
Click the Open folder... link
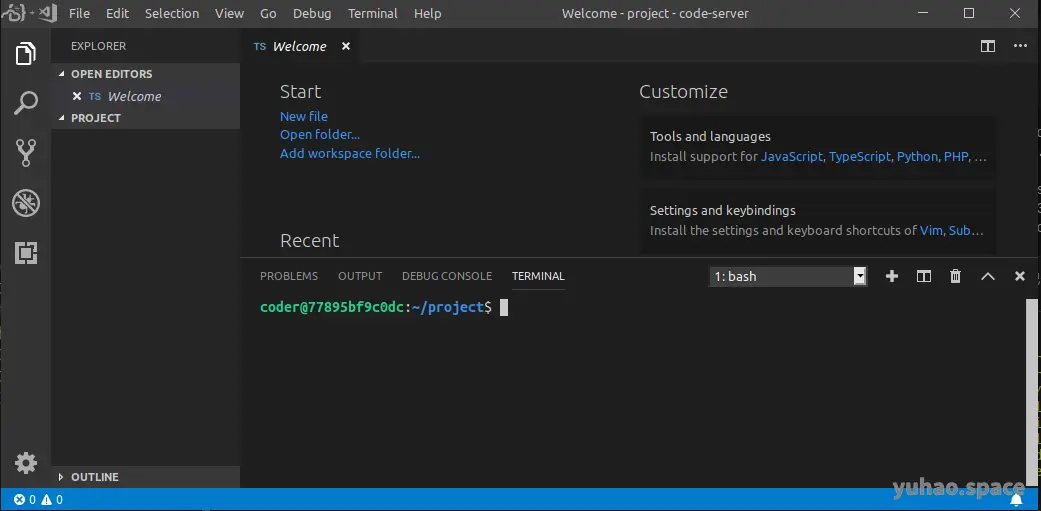[320, 135]
